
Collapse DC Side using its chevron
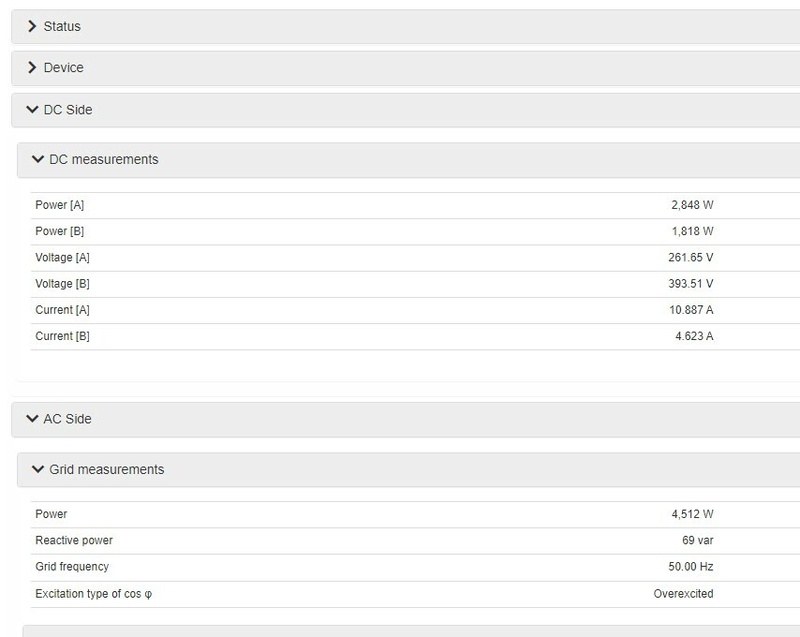(x=33, y=110)
